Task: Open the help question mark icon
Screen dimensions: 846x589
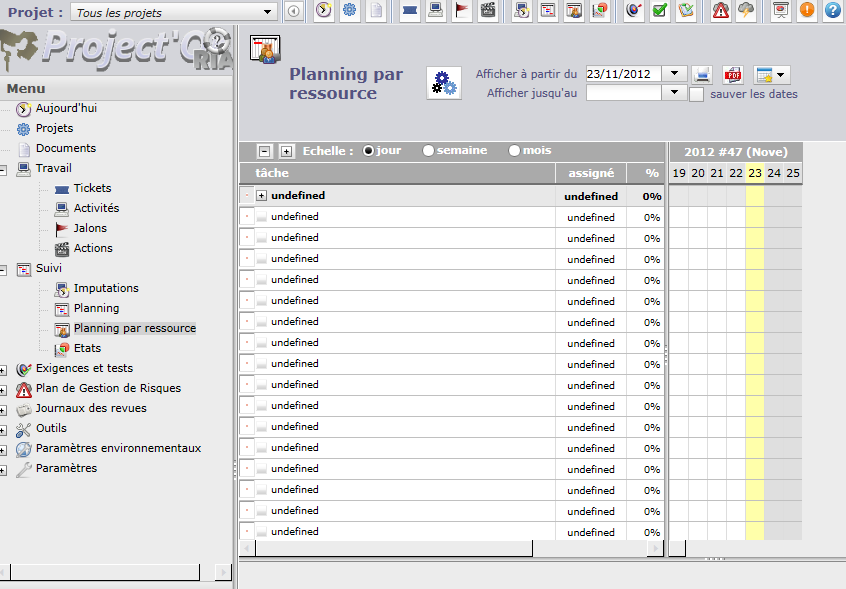Action: click(x=832, y=11)
